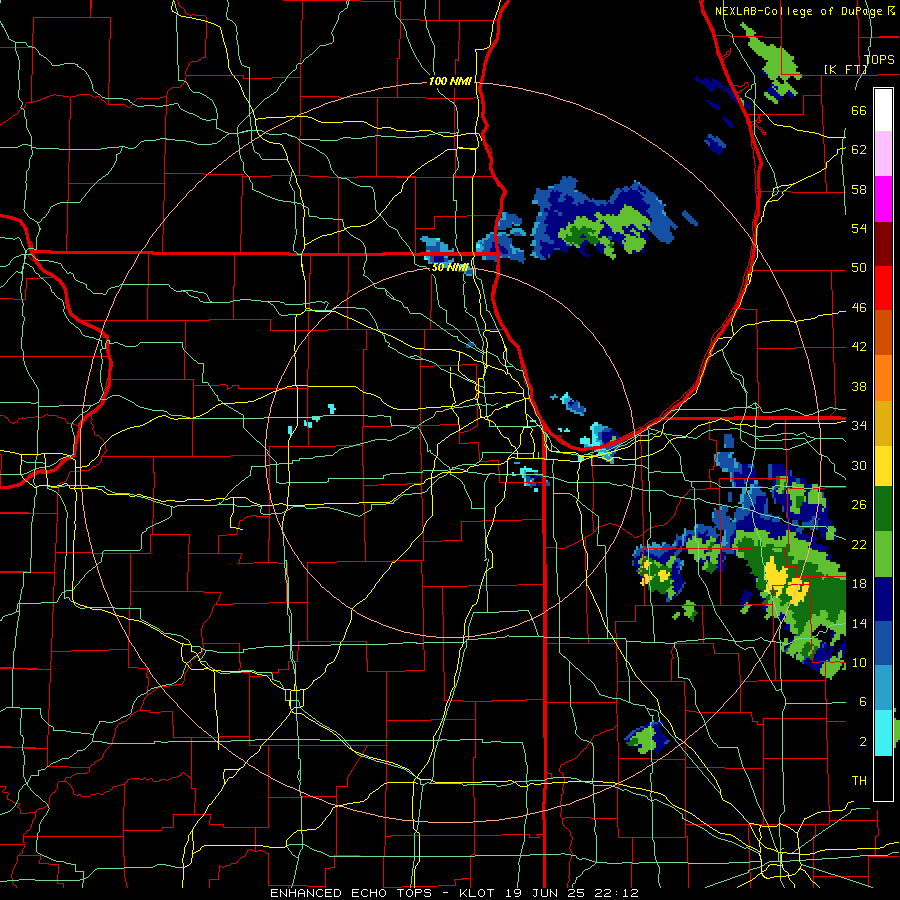Click the 2 value on the scale
This screenshot has width=900, height=900.
[862, 741]
